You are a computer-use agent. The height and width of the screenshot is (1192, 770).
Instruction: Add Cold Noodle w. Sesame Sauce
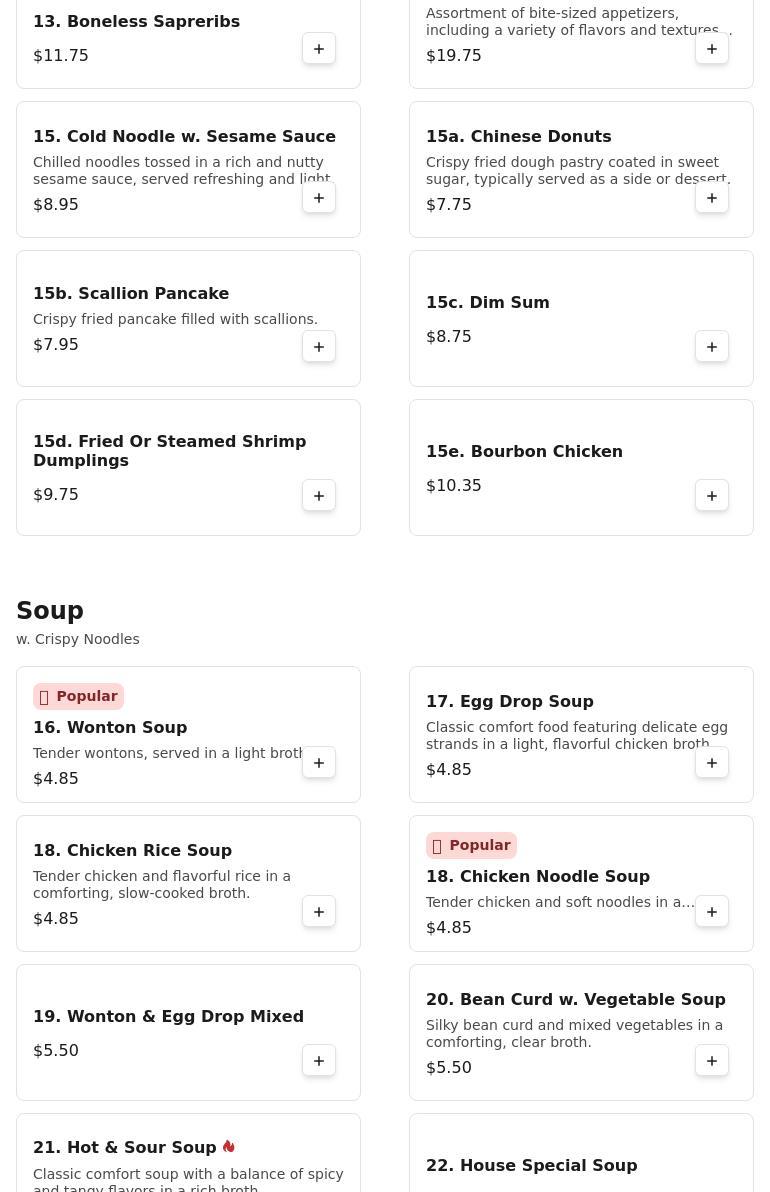click(319, 198)
